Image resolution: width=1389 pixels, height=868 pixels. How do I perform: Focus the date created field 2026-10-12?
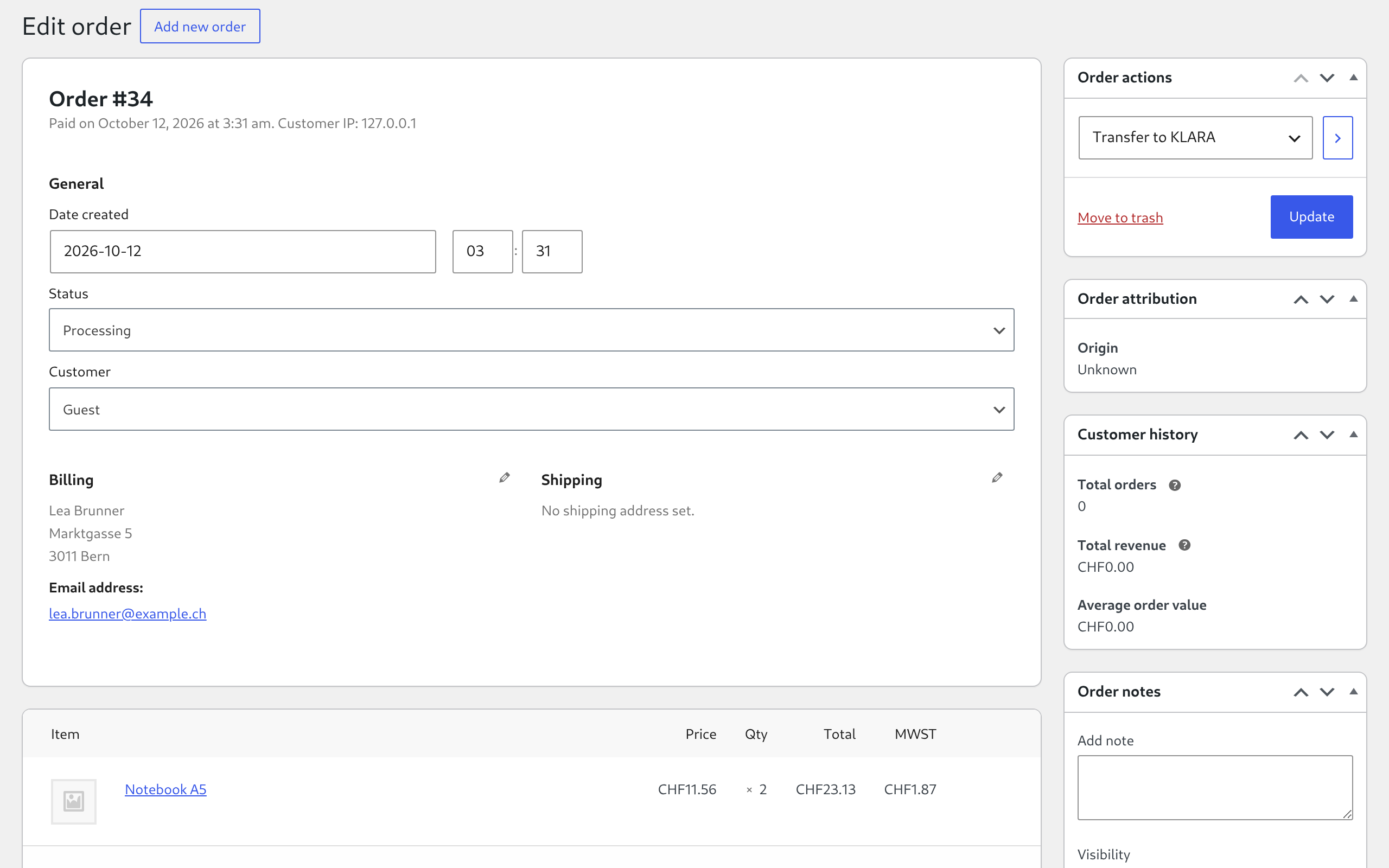pyautogui.click(x=243, y=251)
